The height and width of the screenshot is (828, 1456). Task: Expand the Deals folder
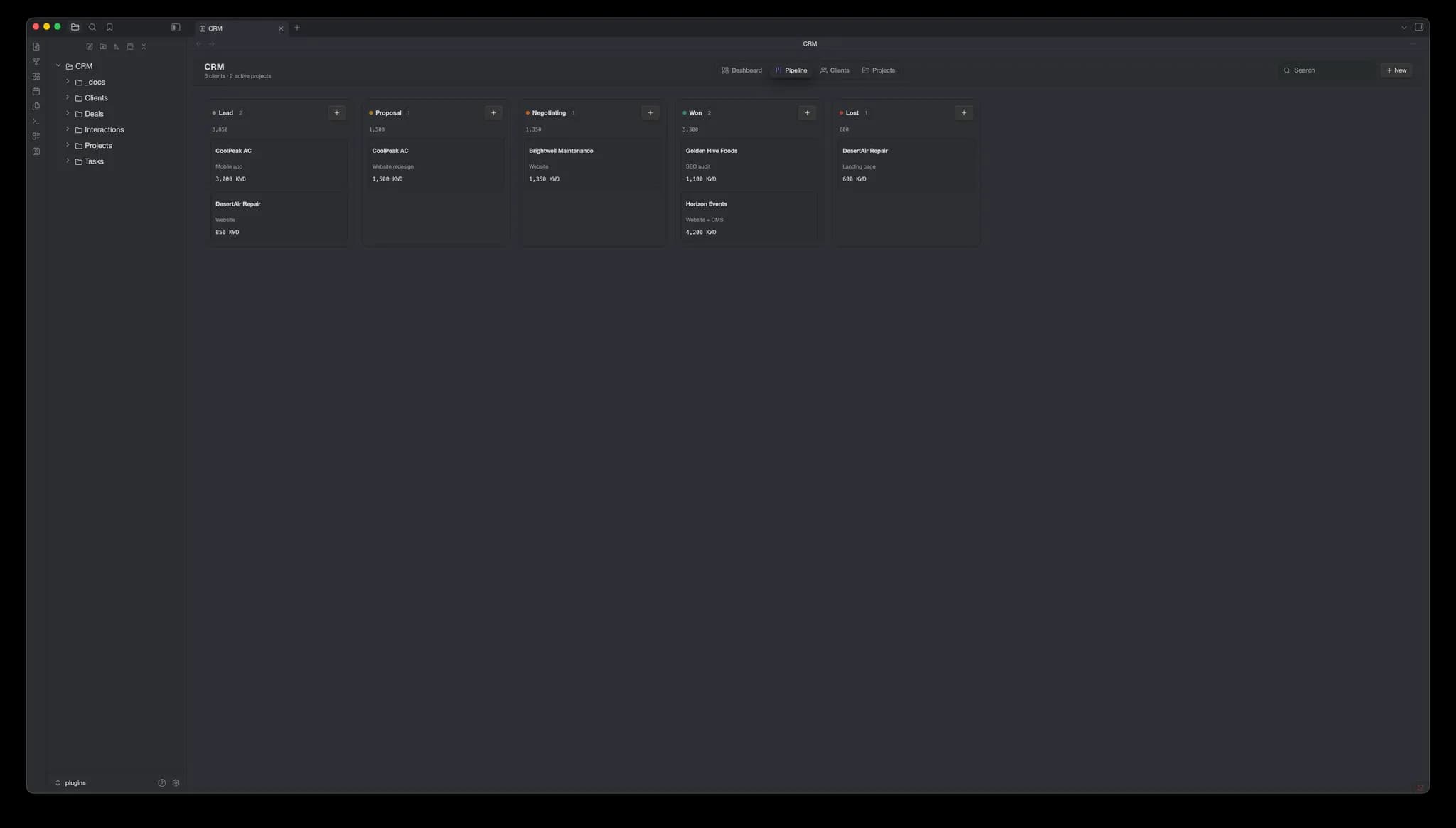point(68,113)
